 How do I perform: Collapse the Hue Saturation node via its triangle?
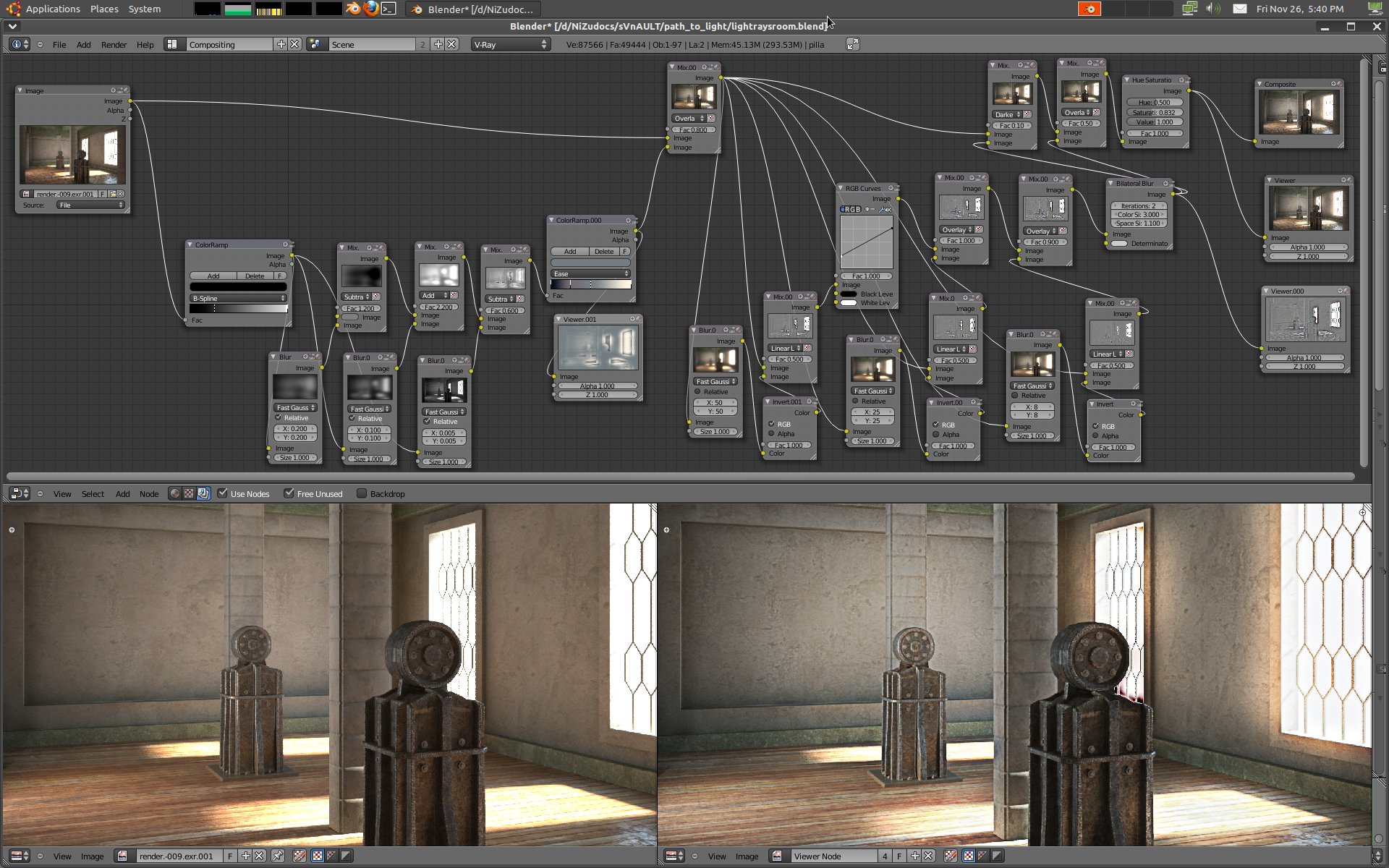pyautogui.click(x=1127, y=80)
